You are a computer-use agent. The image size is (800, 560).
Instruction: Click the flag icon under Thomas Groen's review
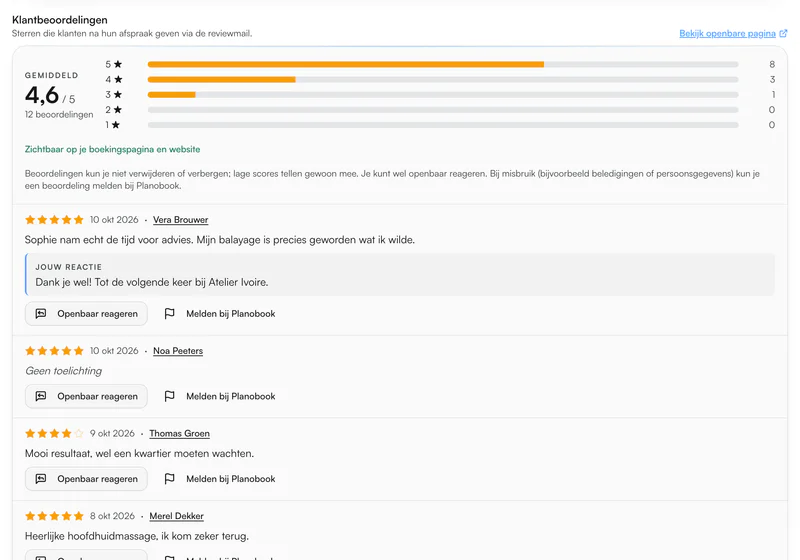coord(169,479)
